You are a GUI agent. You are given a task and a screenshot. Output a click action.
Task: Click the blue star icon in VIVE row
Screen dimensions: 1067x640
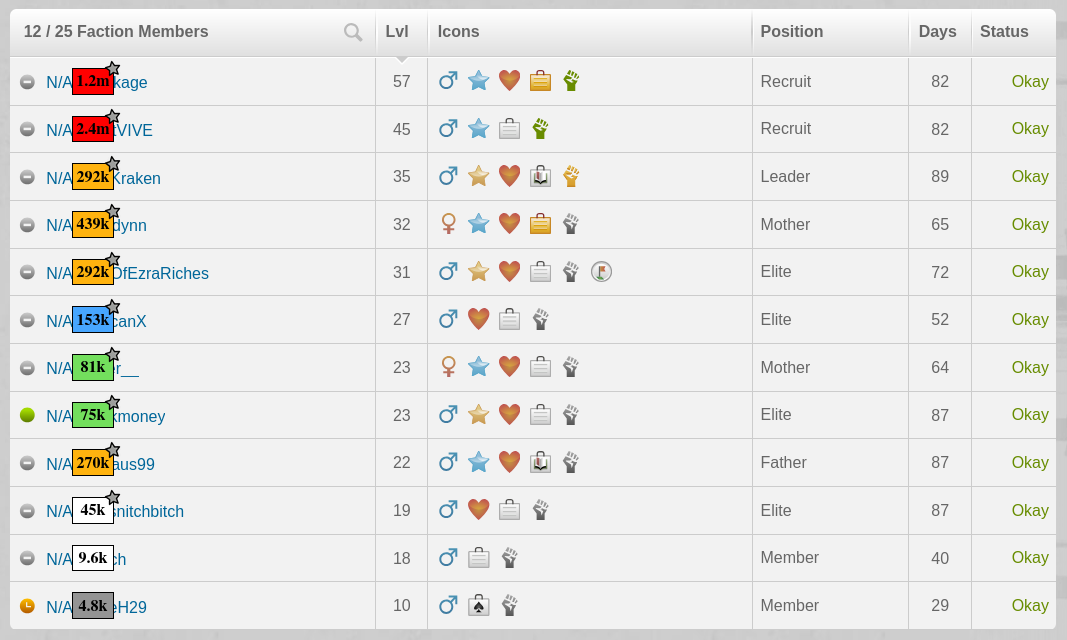click(478, 129)
